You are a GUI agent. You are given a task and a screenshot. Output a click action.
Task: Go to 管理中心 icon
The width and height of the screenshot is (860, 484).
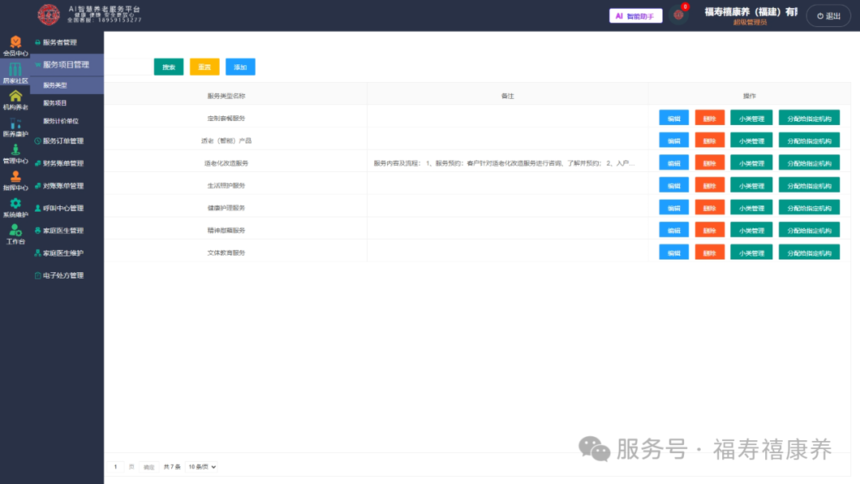15,154
